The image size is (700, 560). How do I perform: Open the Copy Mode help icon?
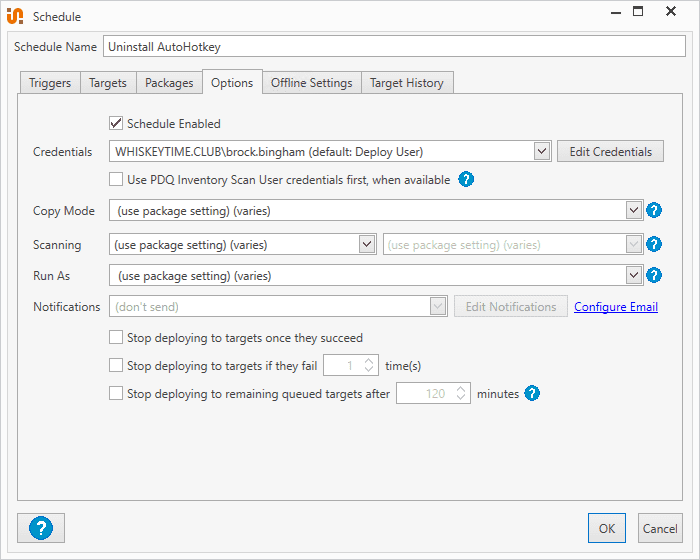point(654,210)
